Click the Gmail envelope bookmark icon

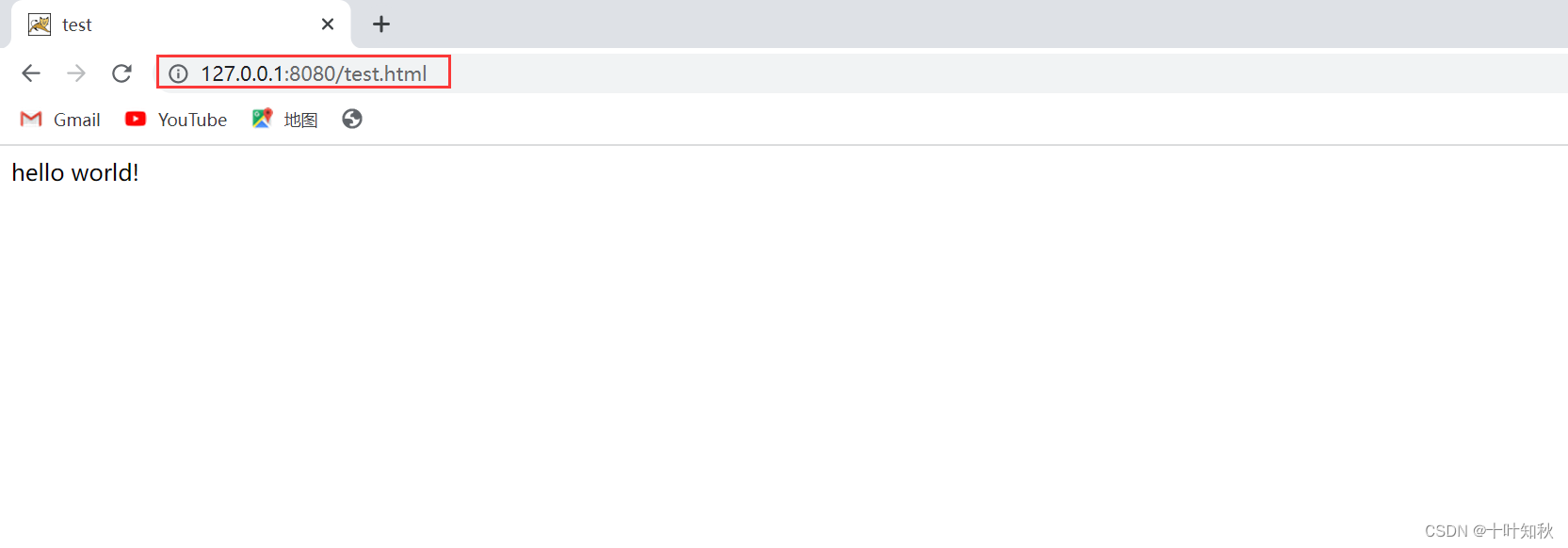pyautogui.click(x=31, y=119)
